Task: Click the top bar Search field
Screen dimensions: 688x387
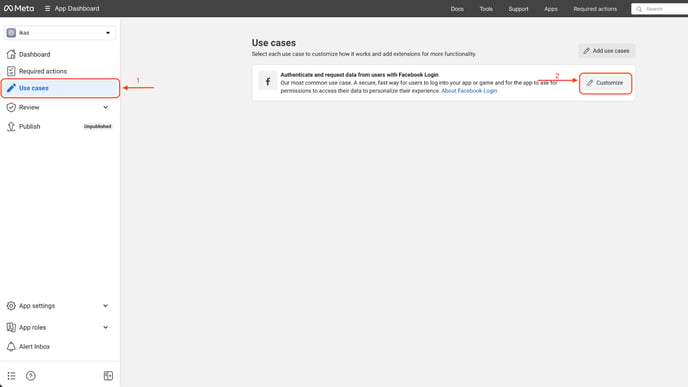Action: click(659, 9)
